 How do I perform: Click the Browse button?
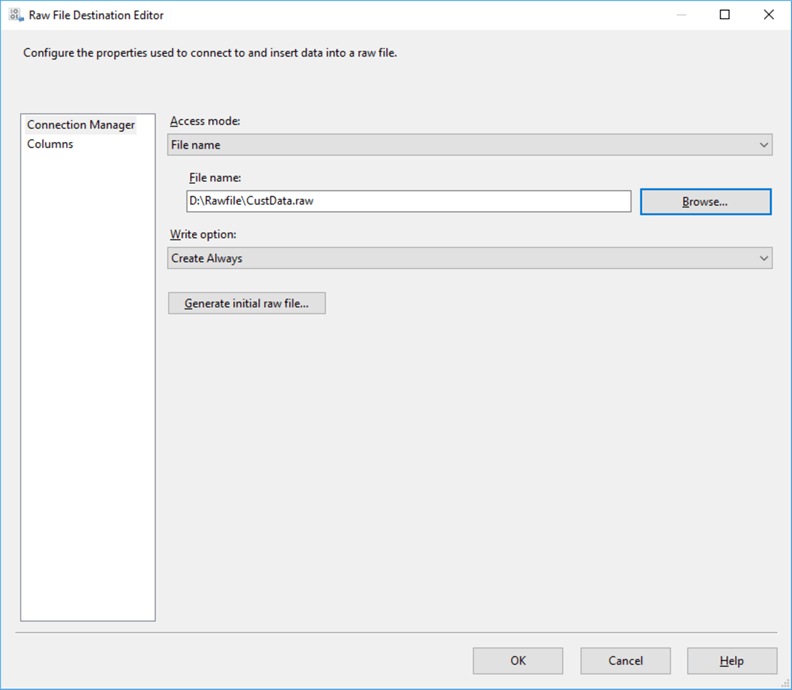coord(706,202)
